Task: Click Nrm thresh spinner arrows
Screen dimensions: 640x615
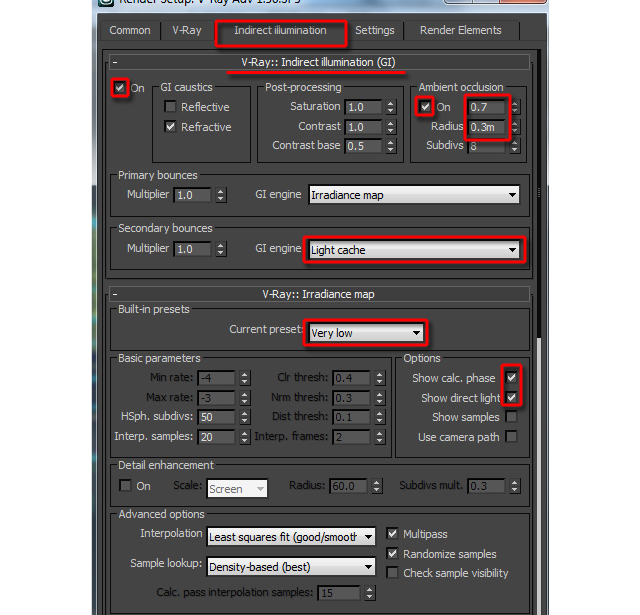Action: pos(380,397)
